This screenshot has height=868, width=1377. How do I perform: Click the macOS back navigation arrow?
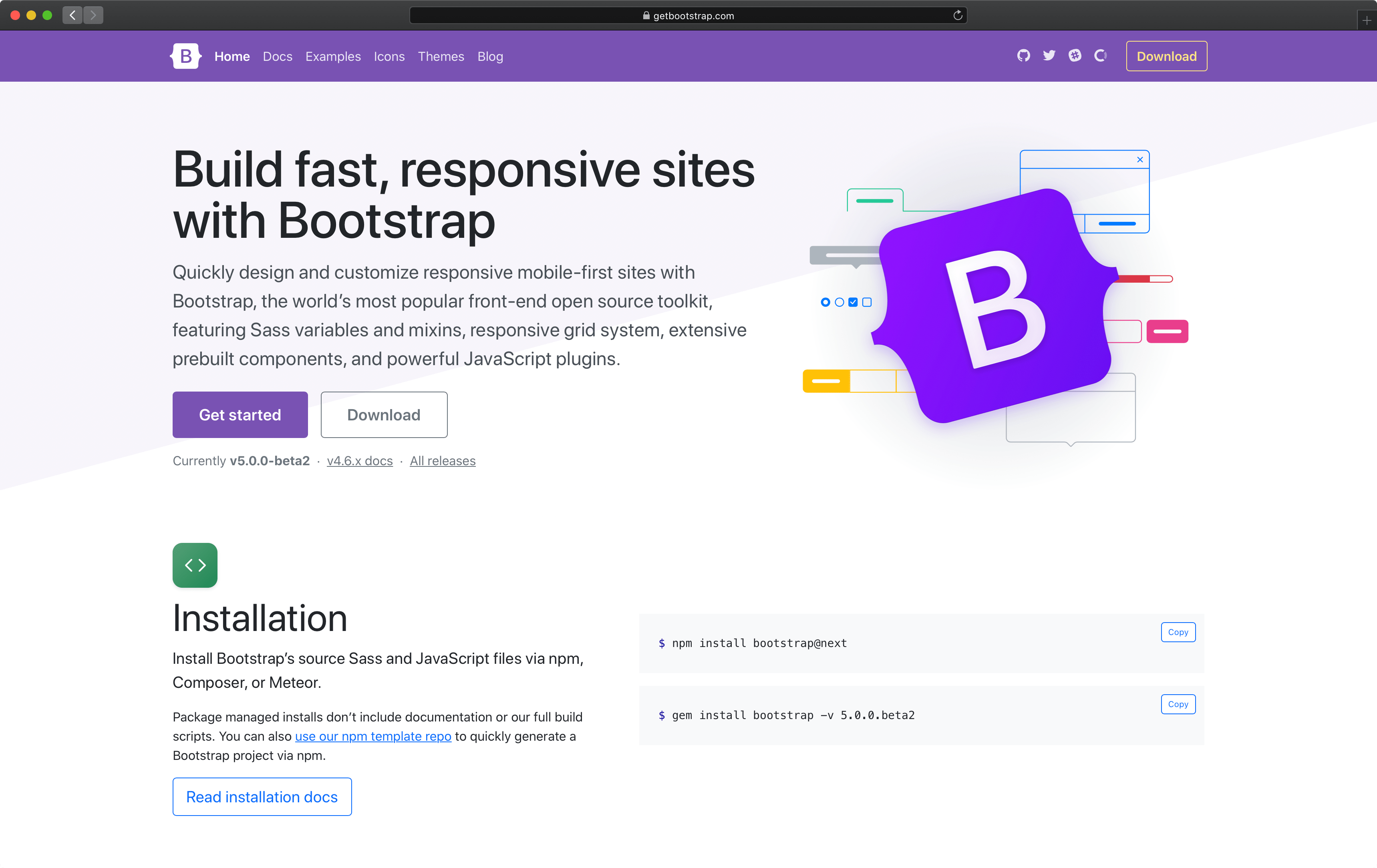tap(73, 15)
